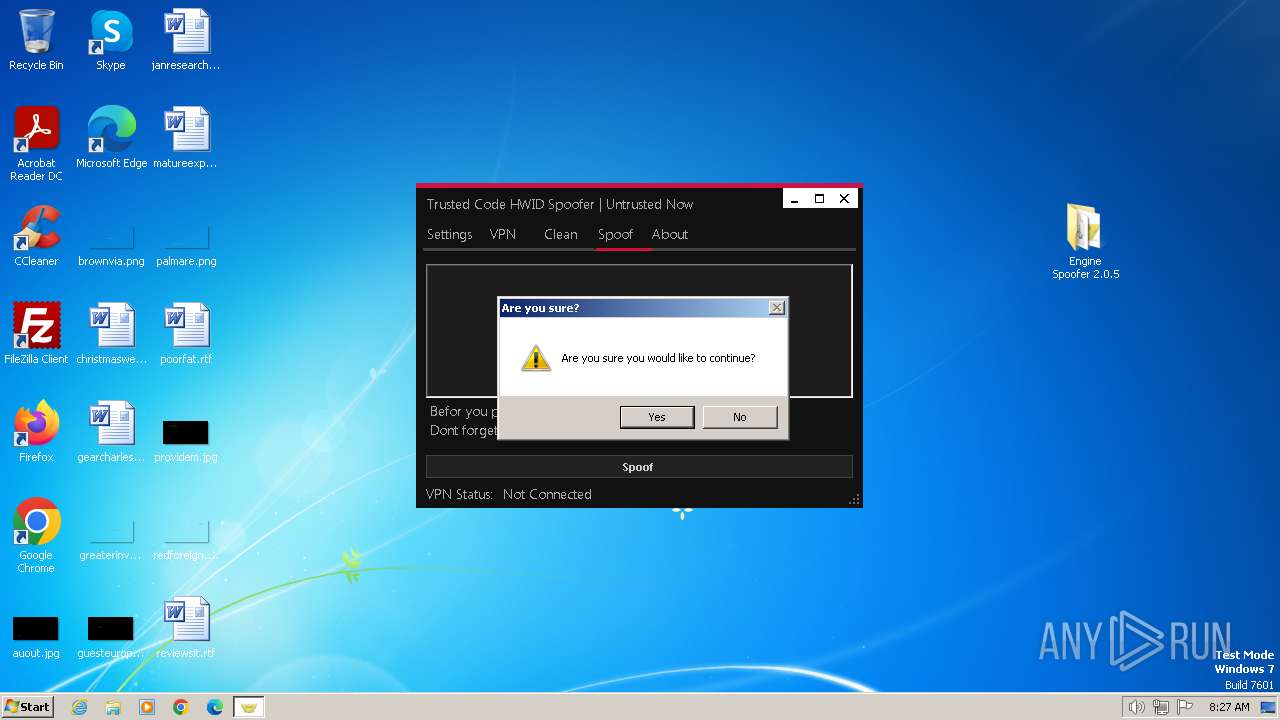Launch Internet Explorer from the taskbar
Viewport: 1280px width, 720px height.
point(79,707)
